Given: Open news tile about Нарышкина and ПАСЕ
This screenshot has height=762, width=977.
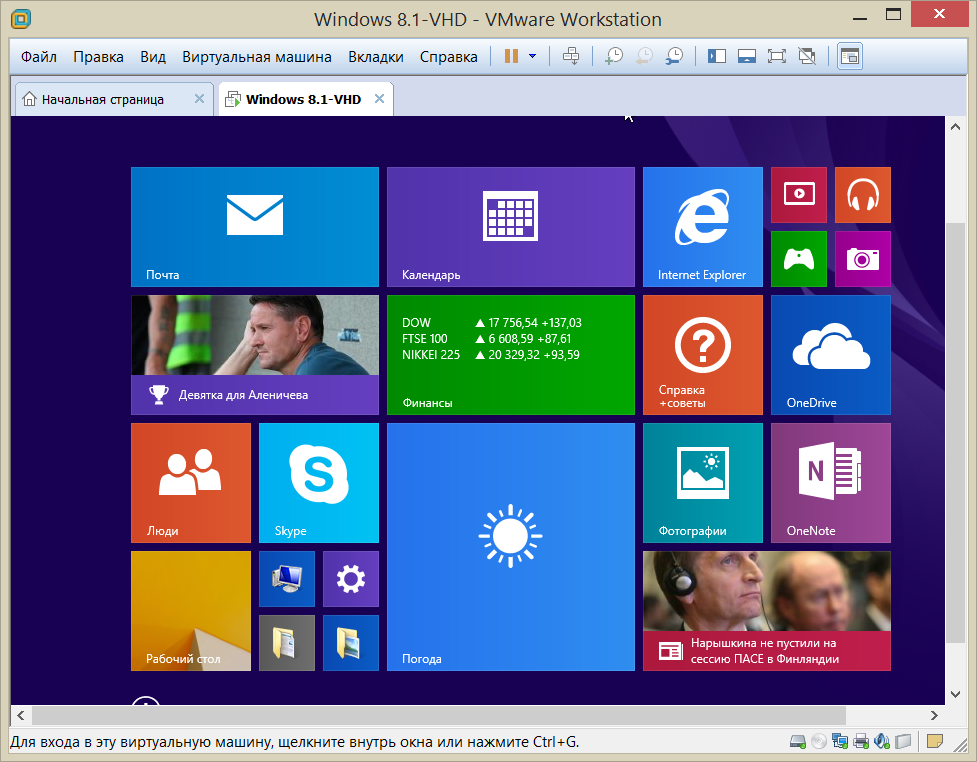Looking at the screenshot, I should pos(767,611).
